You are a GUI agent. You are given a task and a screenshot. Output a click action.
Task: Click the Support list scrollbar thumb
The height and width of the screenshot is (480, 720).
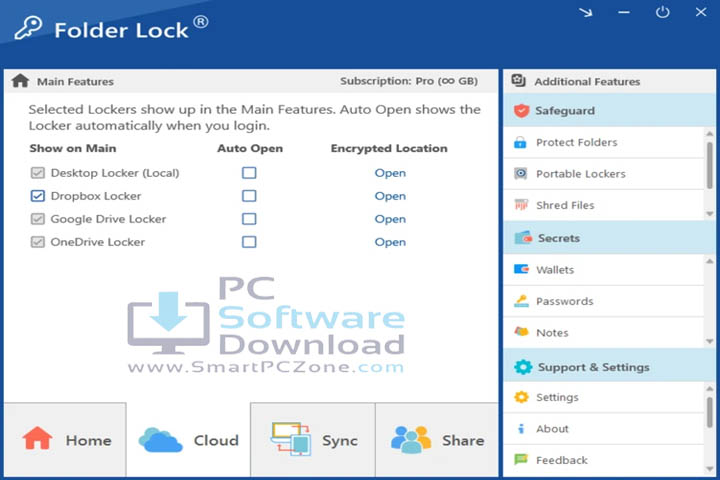tap(710, 412)
